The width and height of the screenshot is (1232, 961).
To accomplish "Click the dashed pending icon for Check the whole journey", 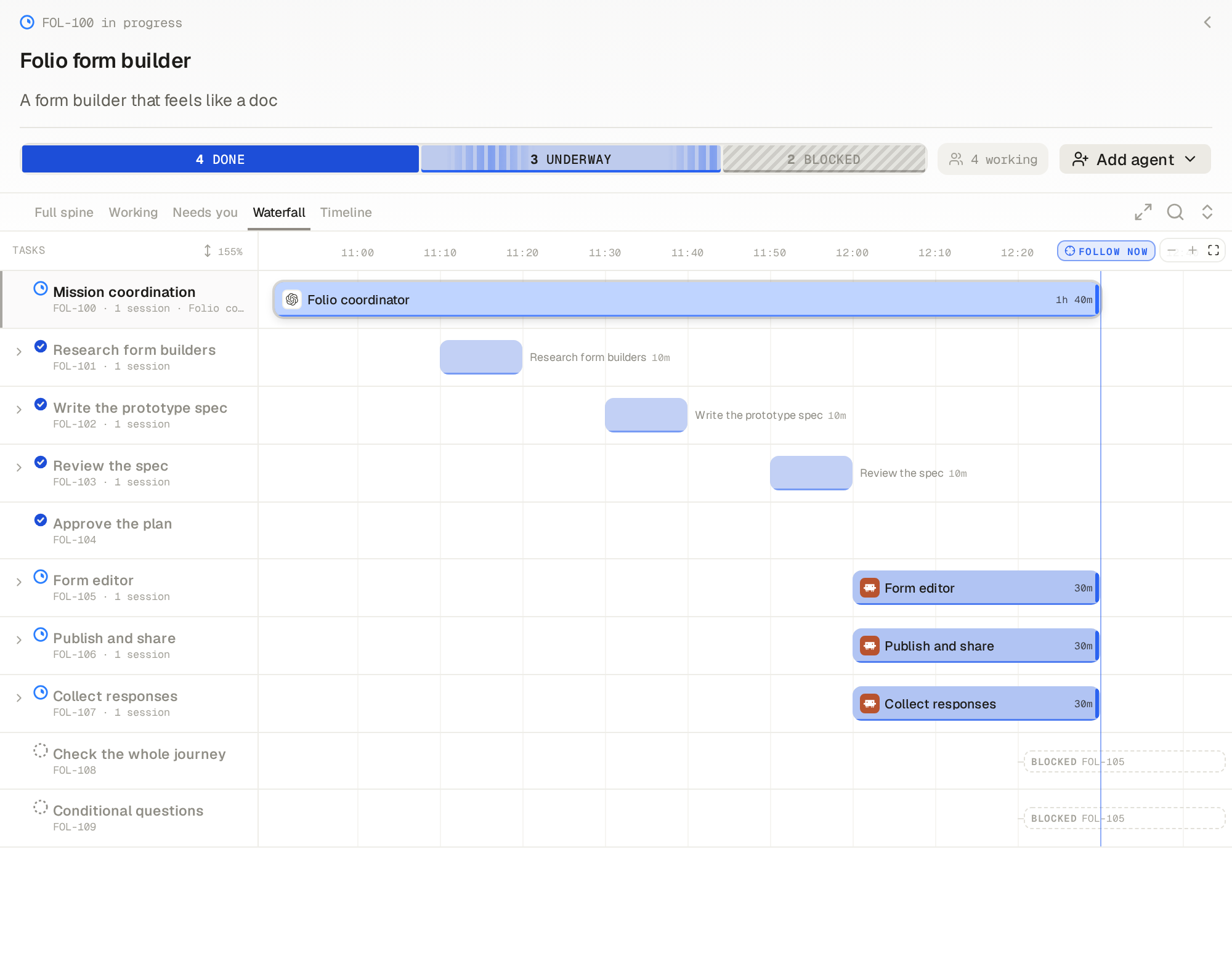I will (41, 750).
